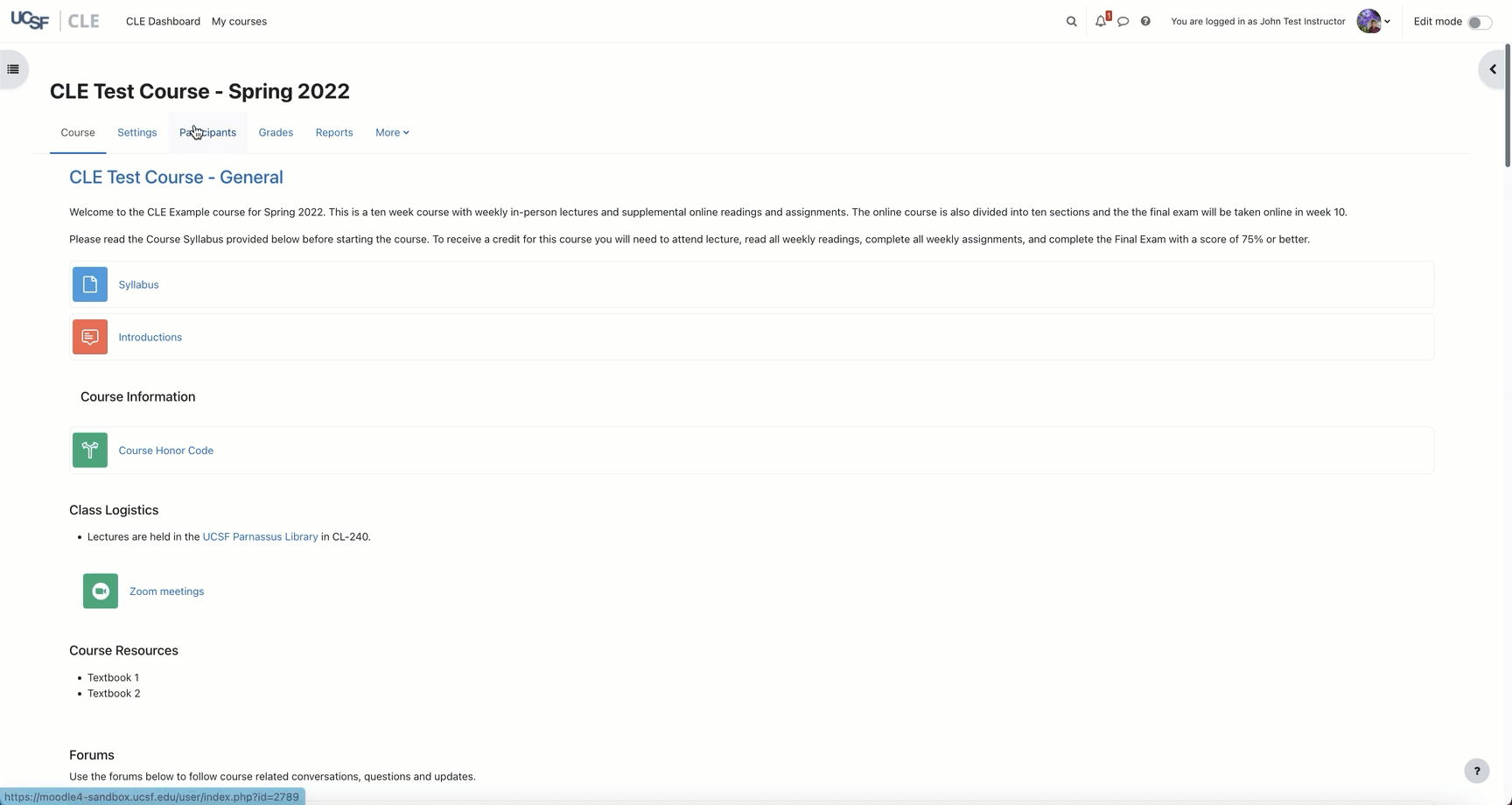This screenshot has width=1512, height=805.
Task: Click the help question mark in top bar
Action: (x=1145, y=21)
